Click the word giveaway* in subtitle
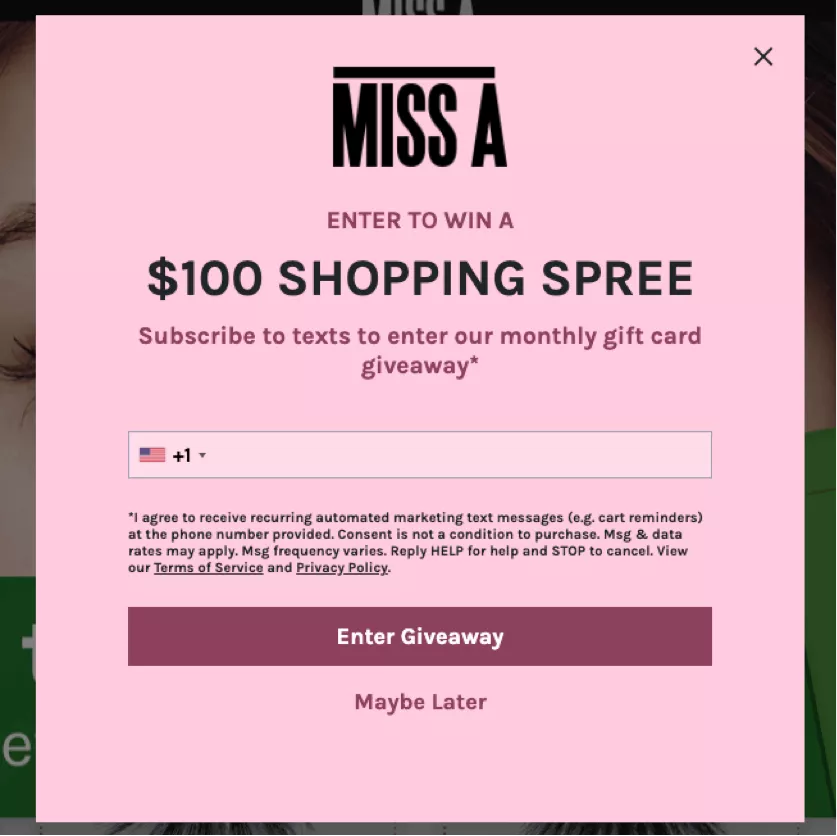The height and width of the screenshot is (836, 837). (x=420, y=366)
